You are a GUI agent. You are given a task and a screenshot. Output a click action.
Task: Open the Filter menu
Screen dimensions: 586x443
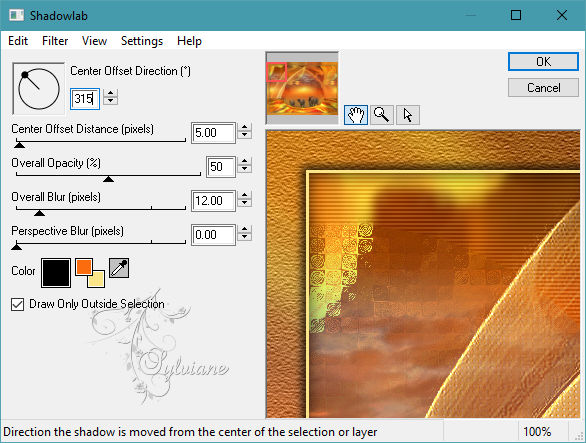click(x=55, y=40)
